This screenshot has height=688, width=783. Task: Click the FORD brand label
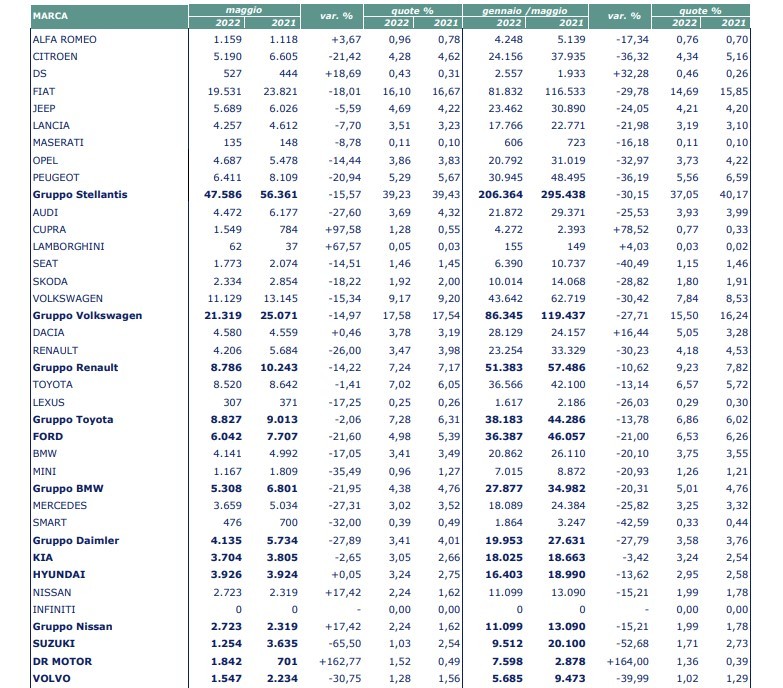coord(48,436)
